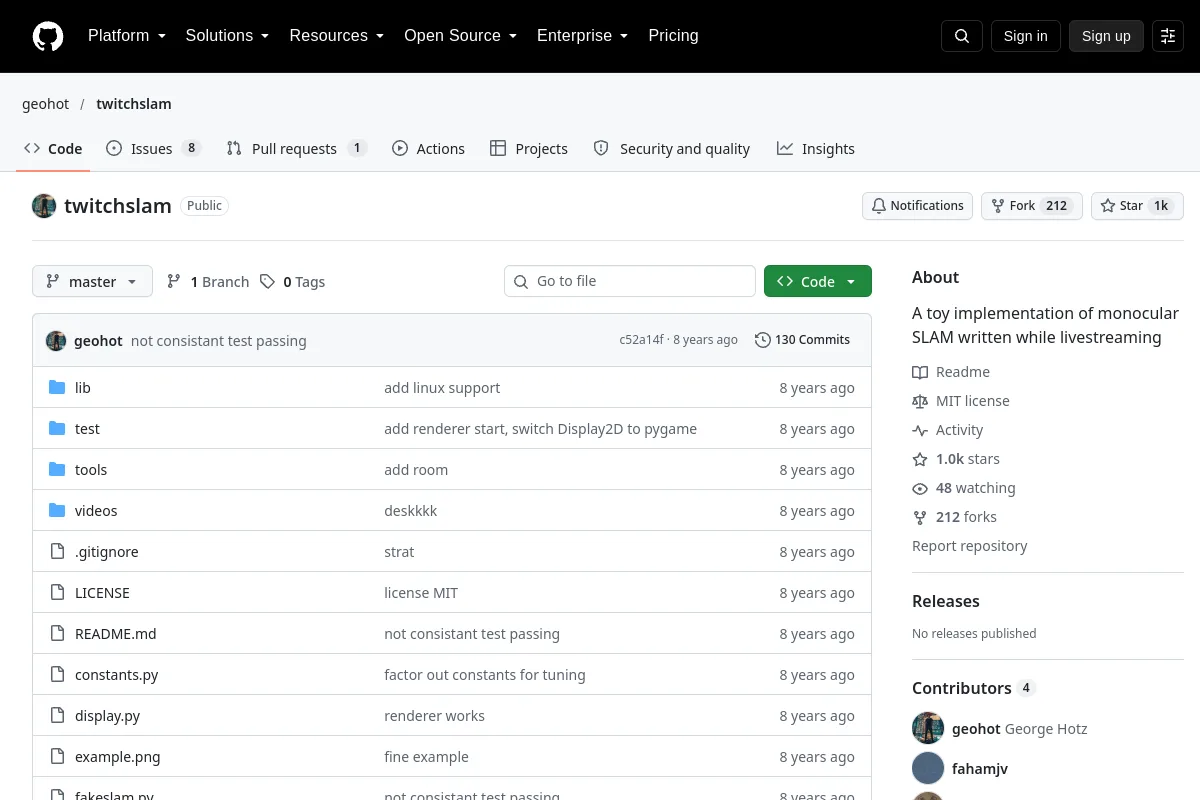Click the lib folder icon
The image size is (1200, 800).
[57, 387]
